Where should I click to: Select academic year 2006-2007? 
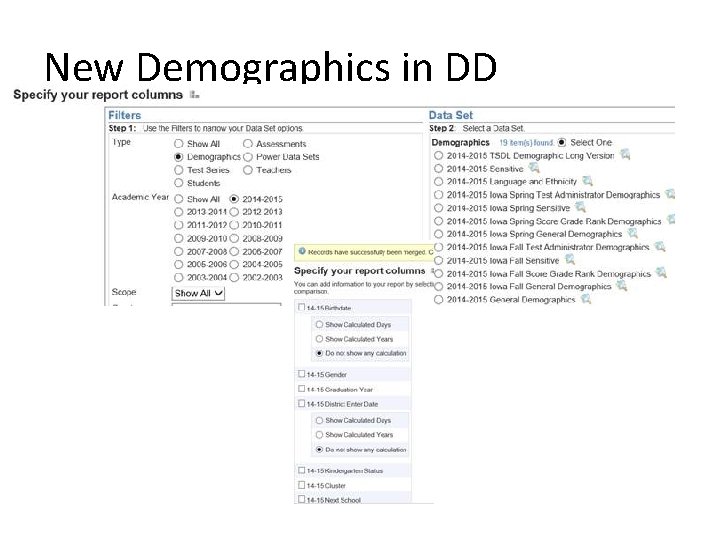coord(234,252)
